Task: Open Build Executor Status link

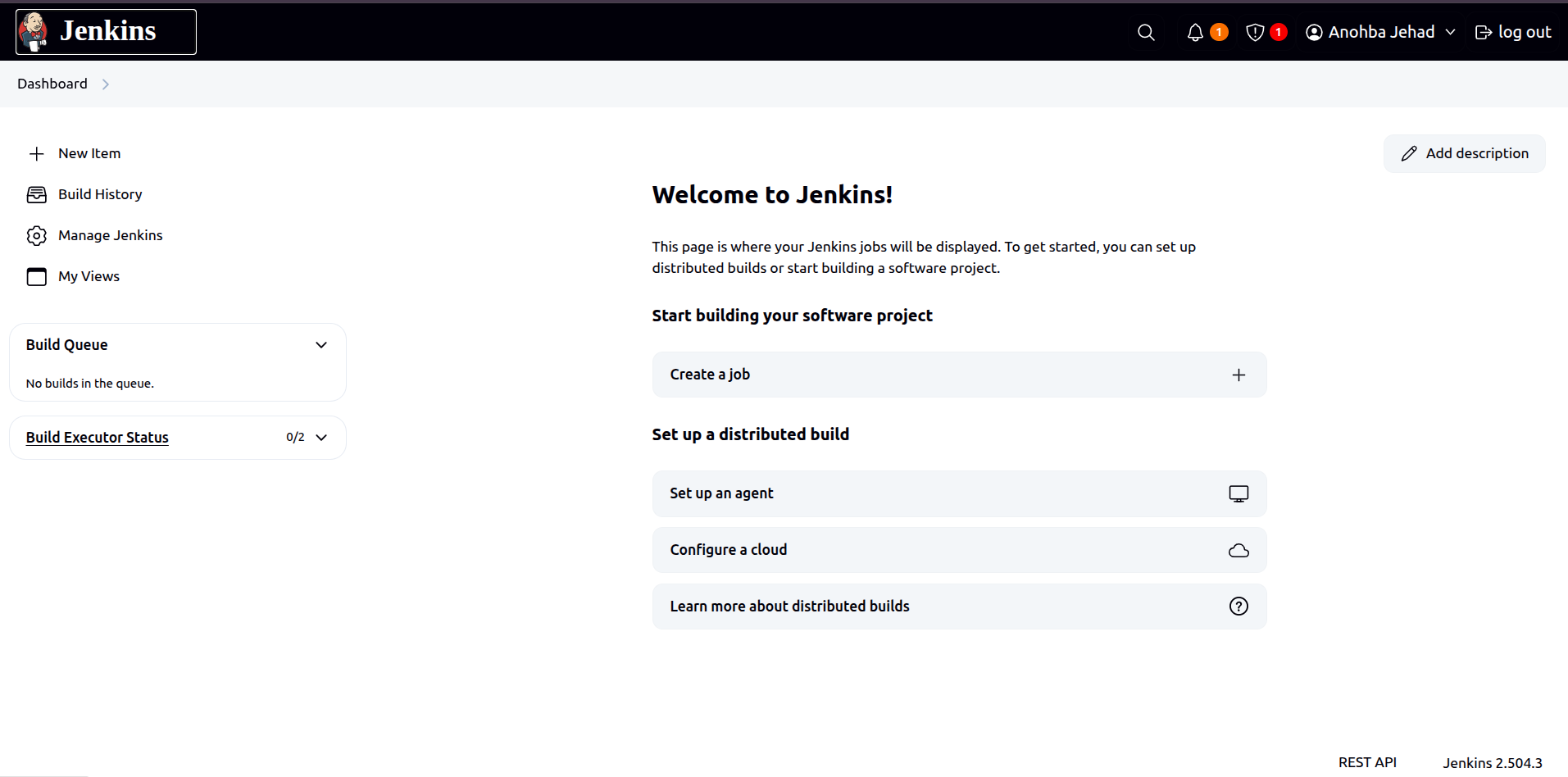Action: (97, 438)
